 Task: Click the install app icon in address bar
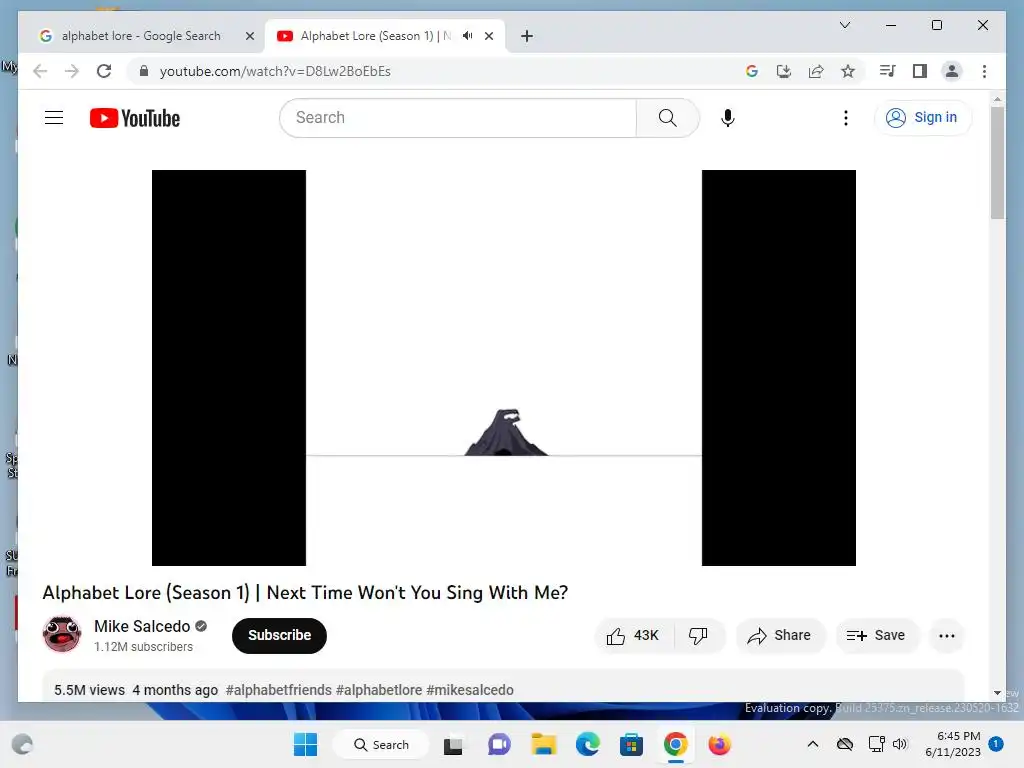tap(784, 71)
